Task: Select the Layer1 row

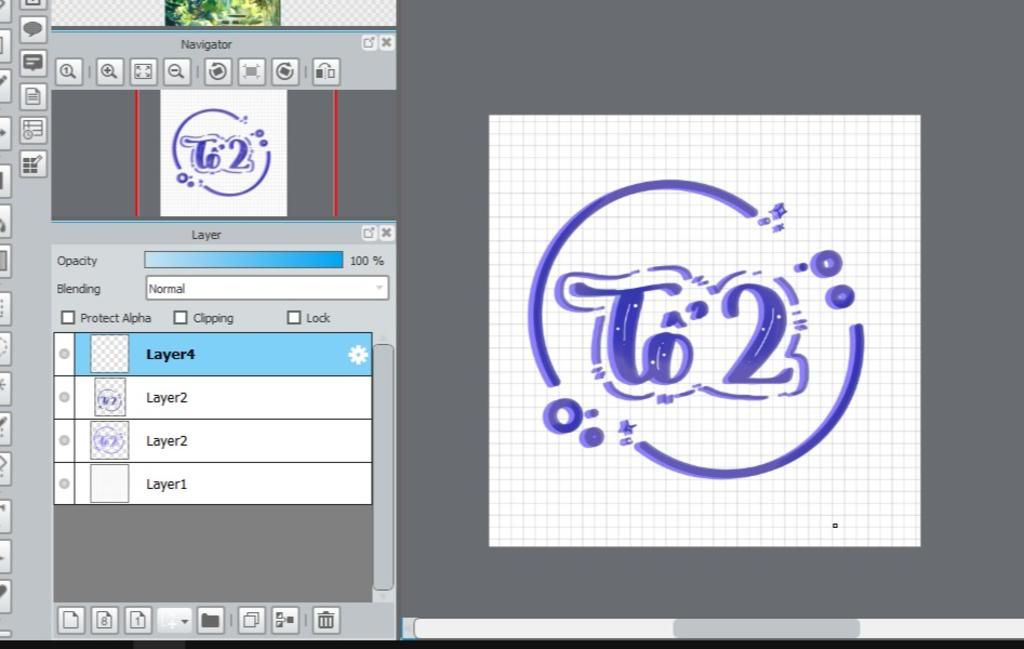Action: click(x=223, y=483)
